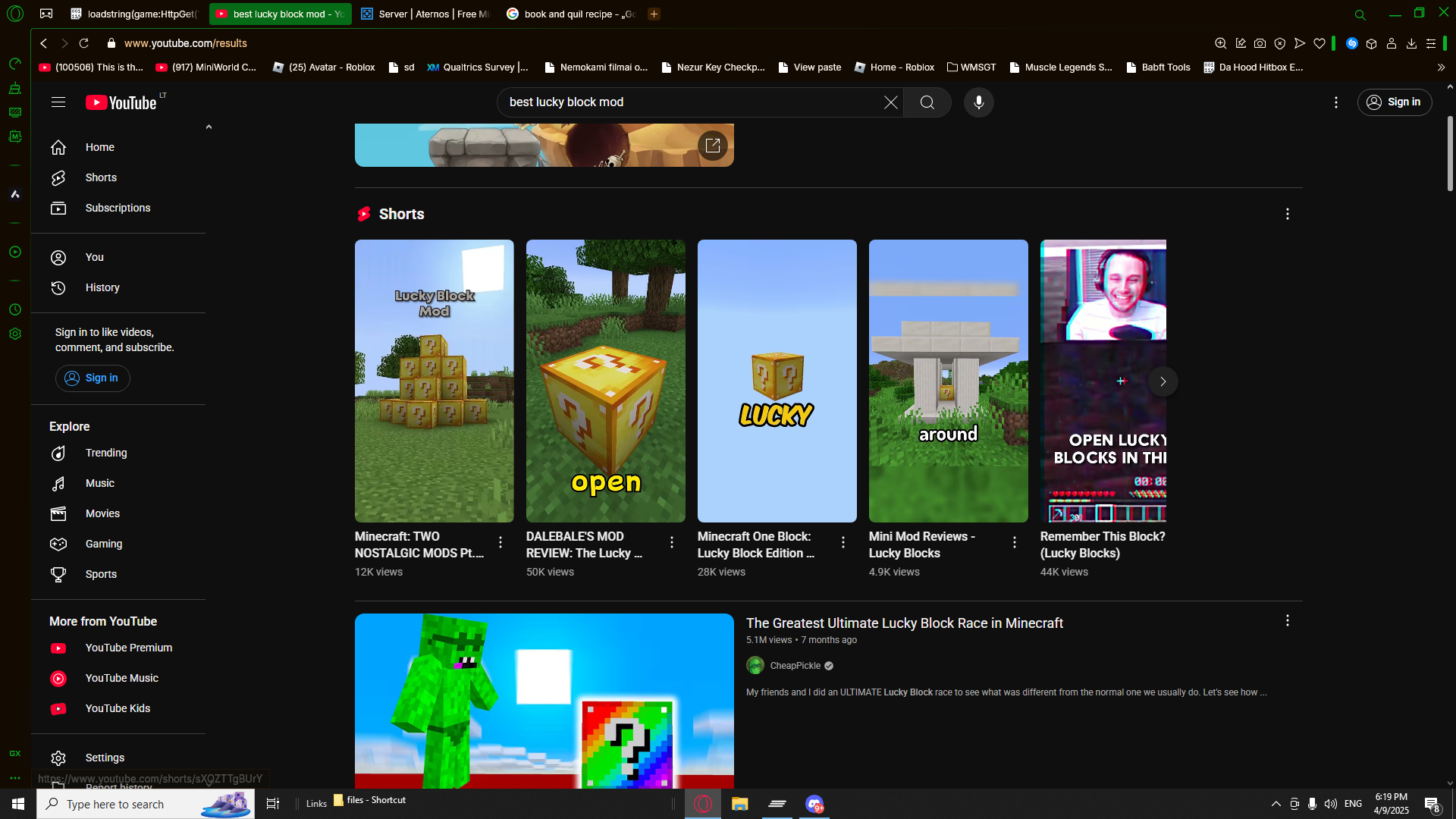Open YouTube Music link

click(118, 678)
